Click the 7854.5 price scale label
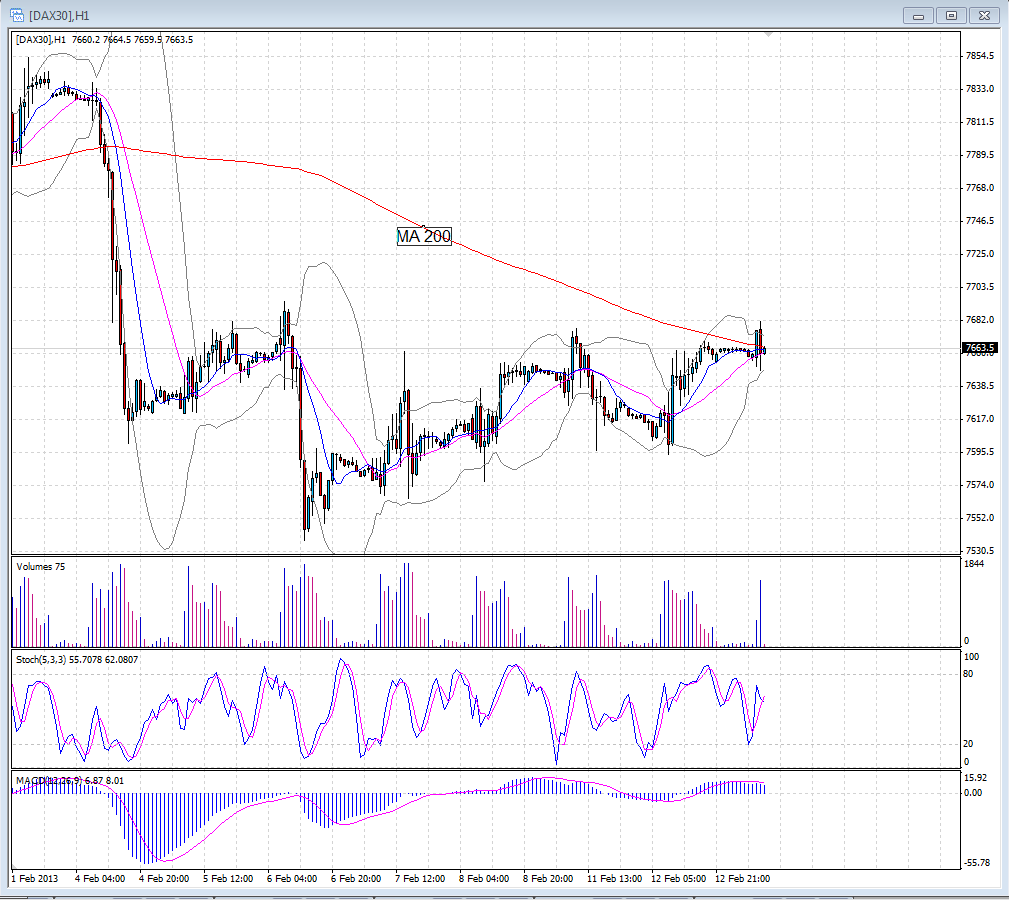This screenshot has width=1009, height=900. 980,56
